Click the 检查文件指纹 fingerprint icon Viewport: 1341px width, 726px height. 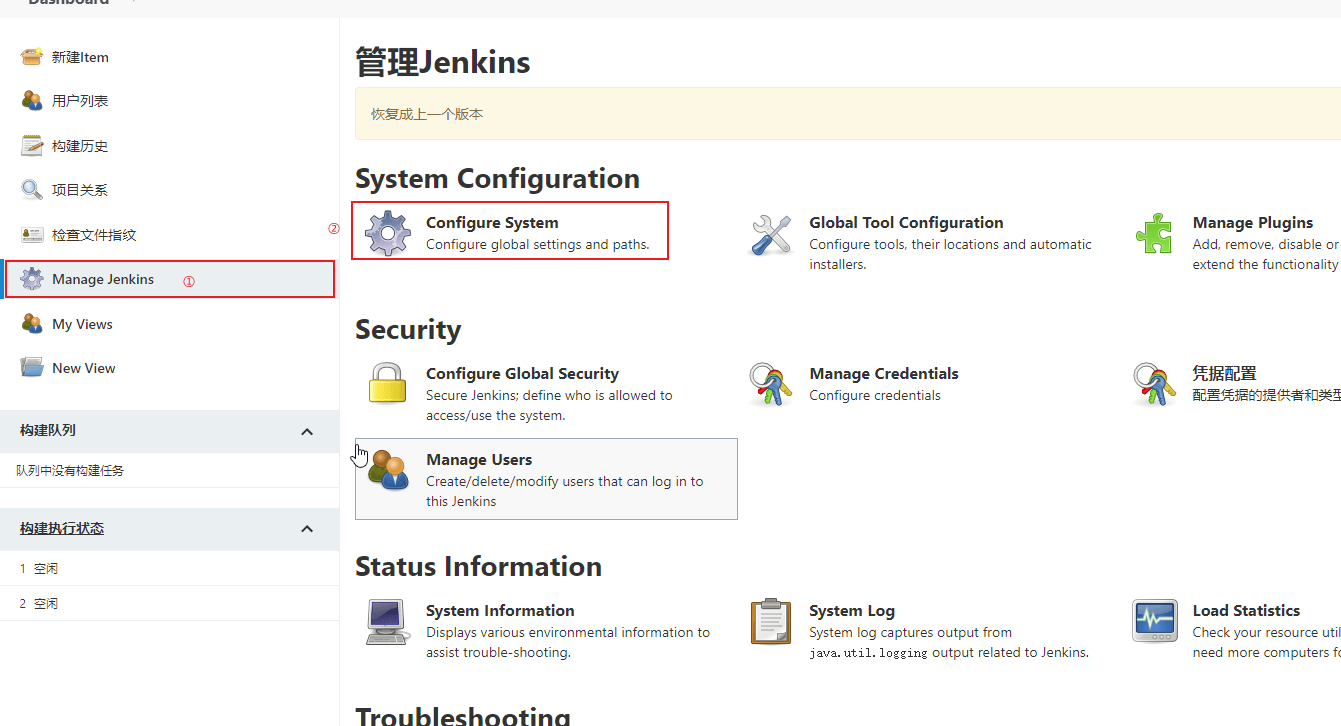pyautogui.click(x=32, y=235)
